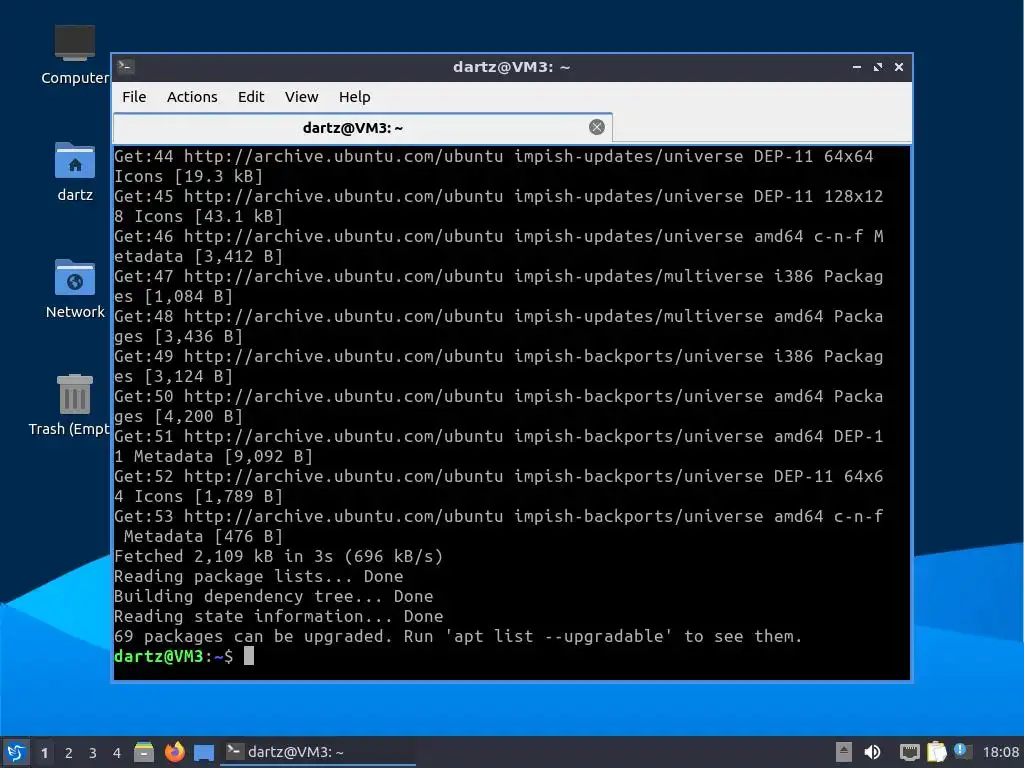1024x768 pixels.
Task: Select the Computer desktop icon
Action: click(x=74, y=56)
